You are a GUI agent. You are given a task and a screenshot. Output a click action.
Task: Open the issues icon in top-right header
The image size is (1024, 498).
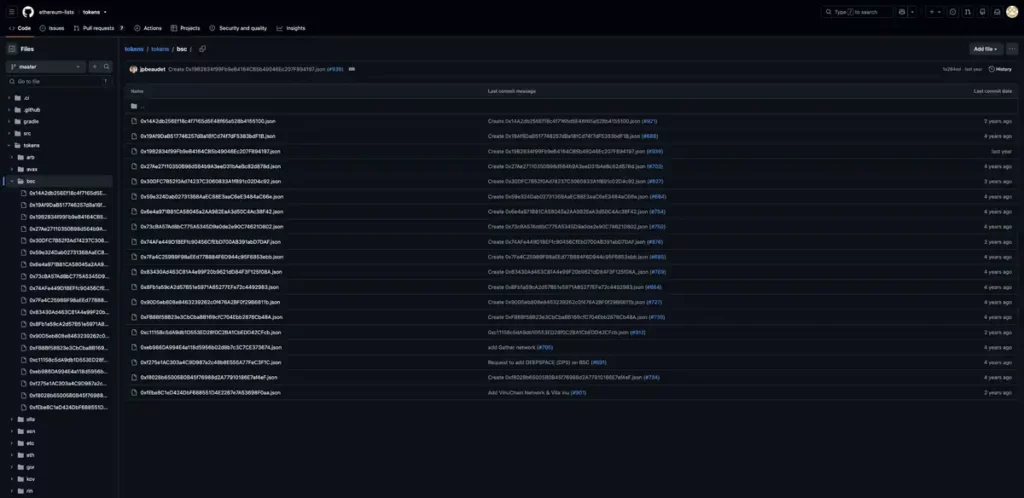tap(952, 12)
